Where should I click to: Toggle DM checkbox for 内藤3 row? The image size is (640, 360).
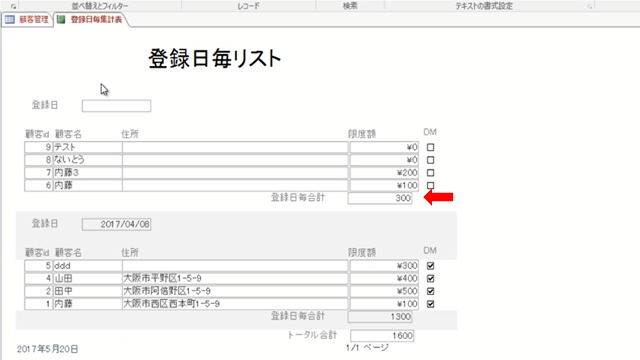[x=430, y=172]
